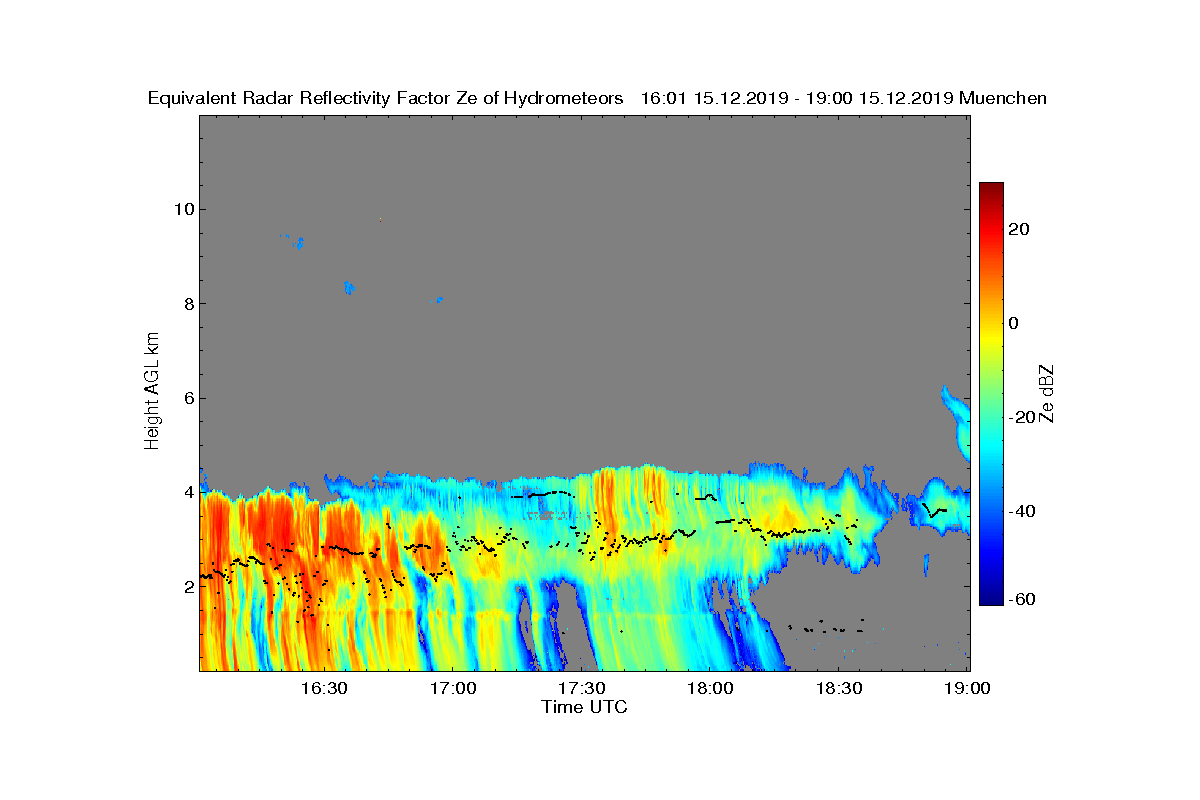The width and height of the screenshot is (1200, 800).
Task: Click the 18:00 time tick label
Action: click(x=710, y=688)
